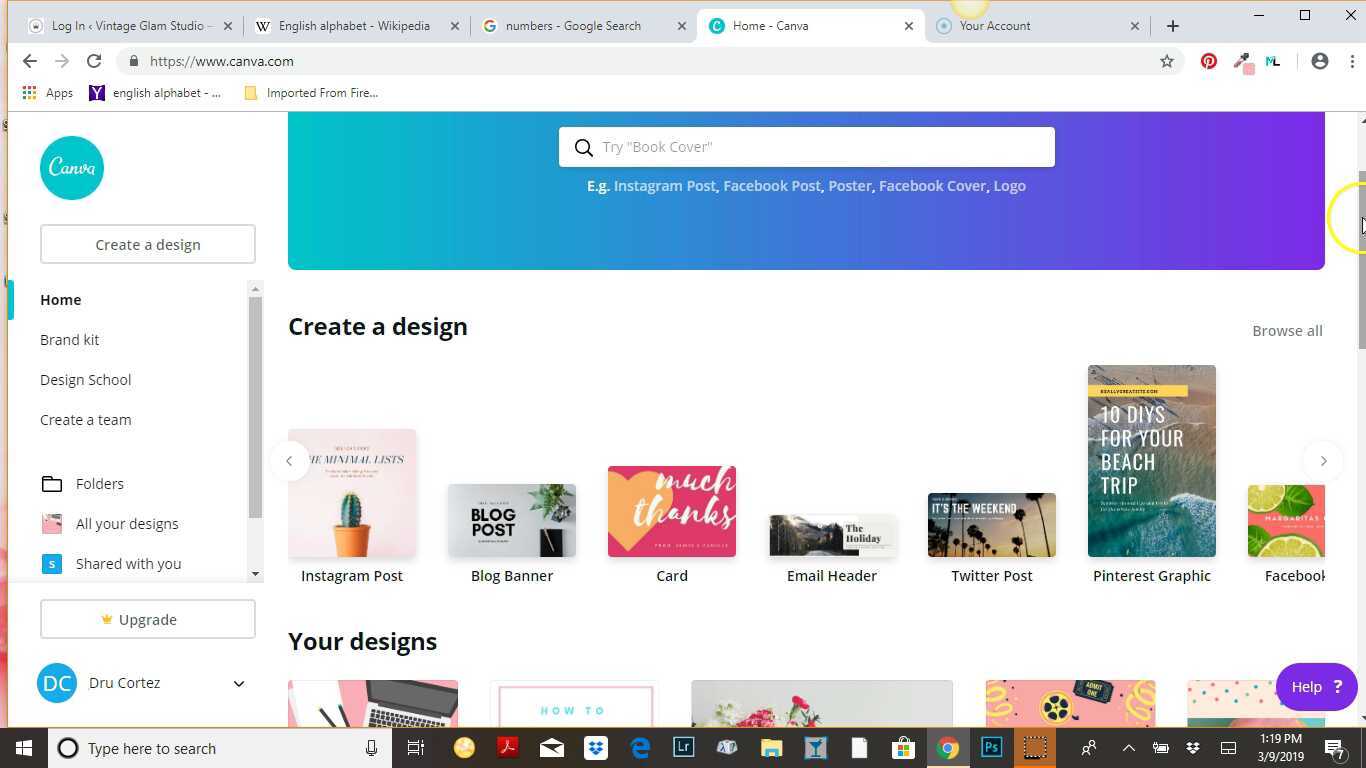Click the Windows taskbar search box
The image size is (1366, 768).
click(220, 748)
